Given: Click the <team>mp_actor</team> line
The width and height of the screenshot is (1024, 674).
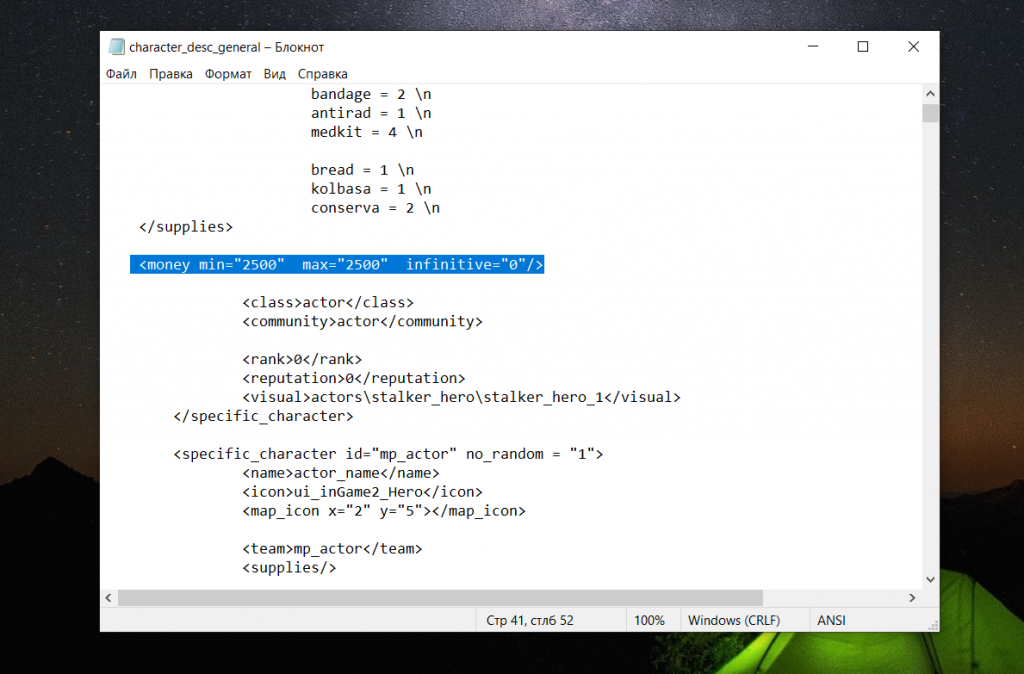Looking at the screenshot, I should (332, 549).
